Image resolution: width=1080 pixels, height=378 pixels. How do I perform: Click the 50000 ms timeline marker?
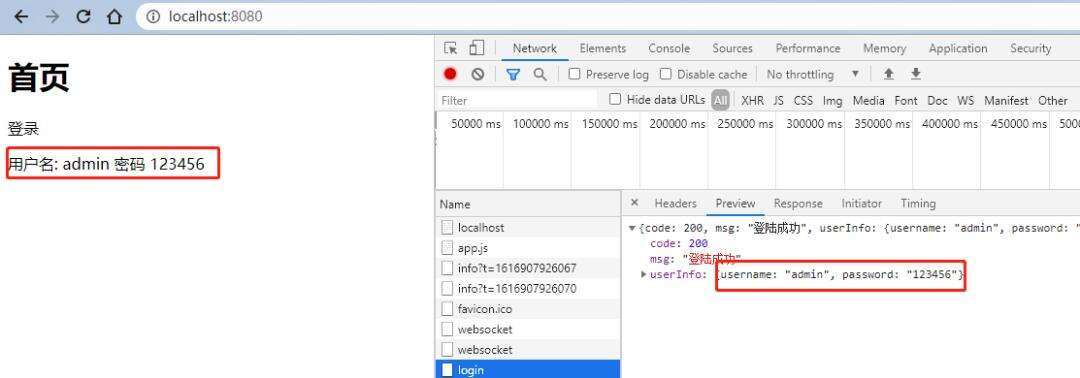coord(475,124)
